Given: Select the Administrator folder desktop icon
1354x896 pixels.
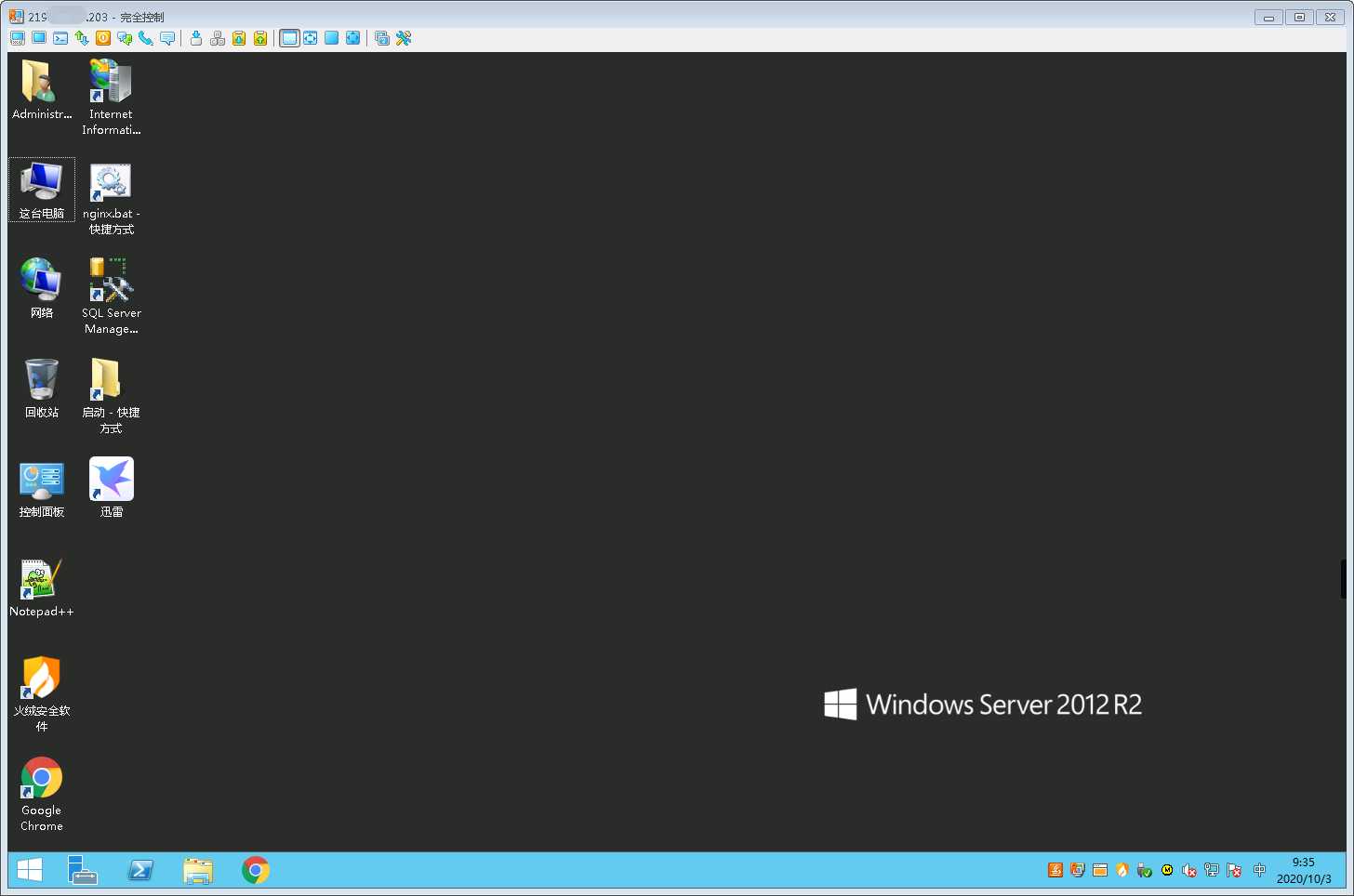Looking at the screenshot, I should pos(42,90).
